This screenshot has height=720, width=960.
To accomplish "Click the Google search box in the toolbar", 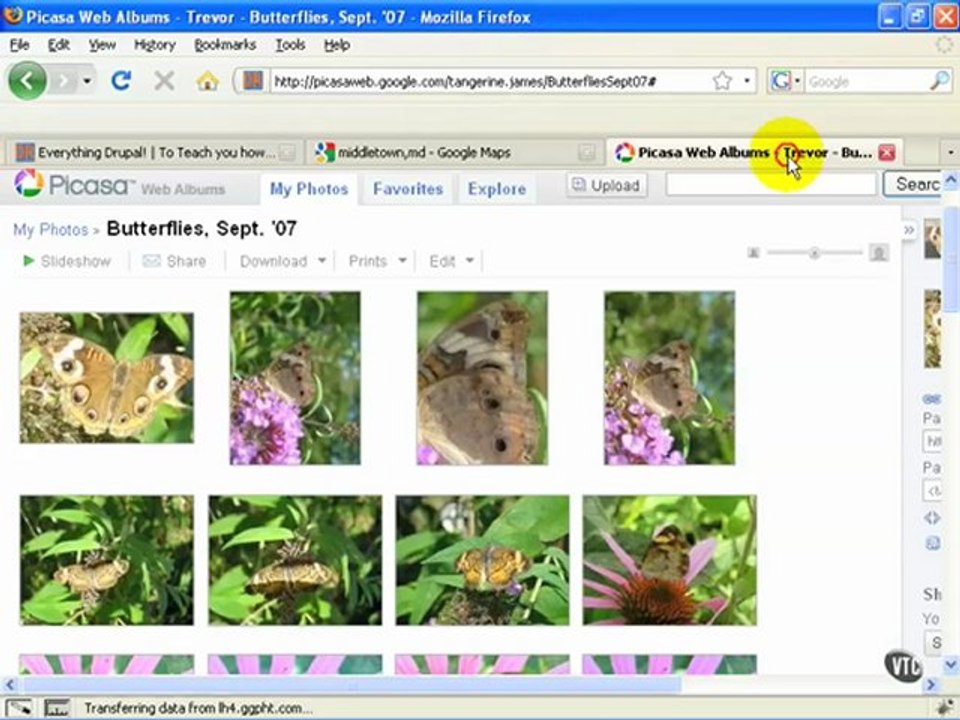I will click(865, 81).
